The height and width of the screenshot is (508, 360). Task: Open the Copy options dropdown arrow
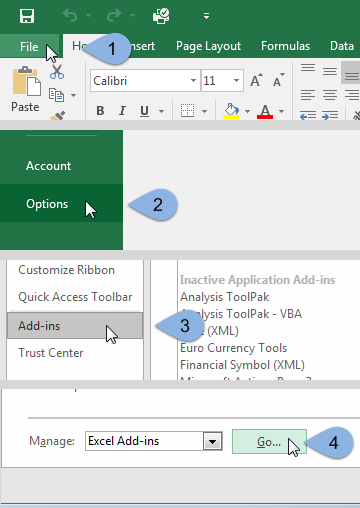tap(73, 96)
